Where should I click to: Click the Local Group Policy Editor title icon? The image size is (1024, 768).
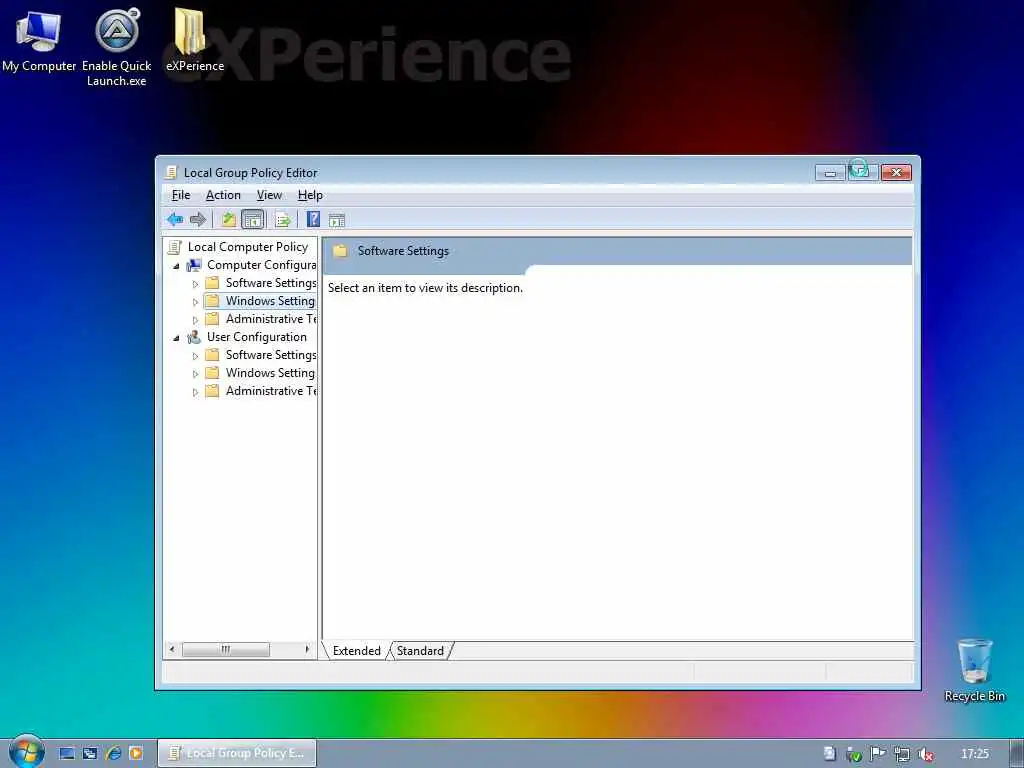point(171,172)
